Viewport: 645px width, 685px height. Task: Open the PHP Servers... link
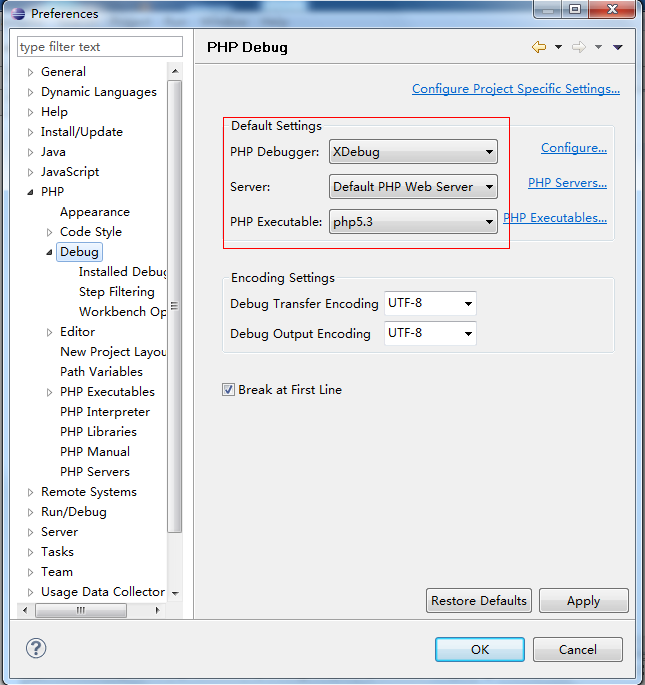point(567,183)
